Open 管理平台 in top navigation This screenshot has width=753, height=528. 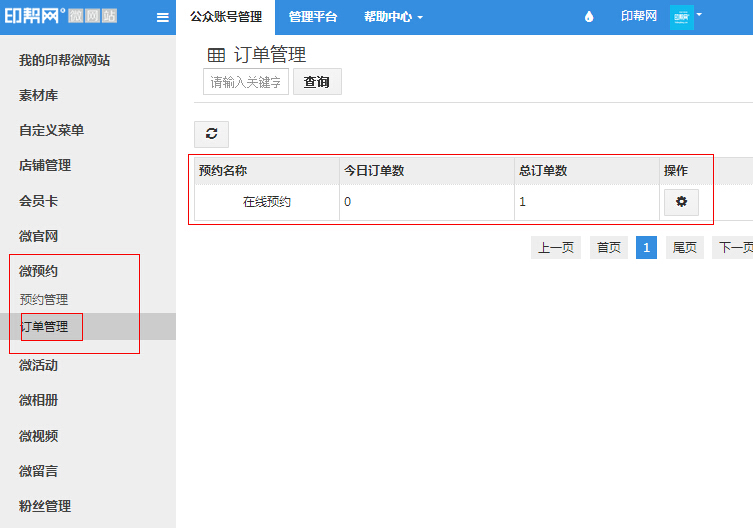[x=313, y=17]
